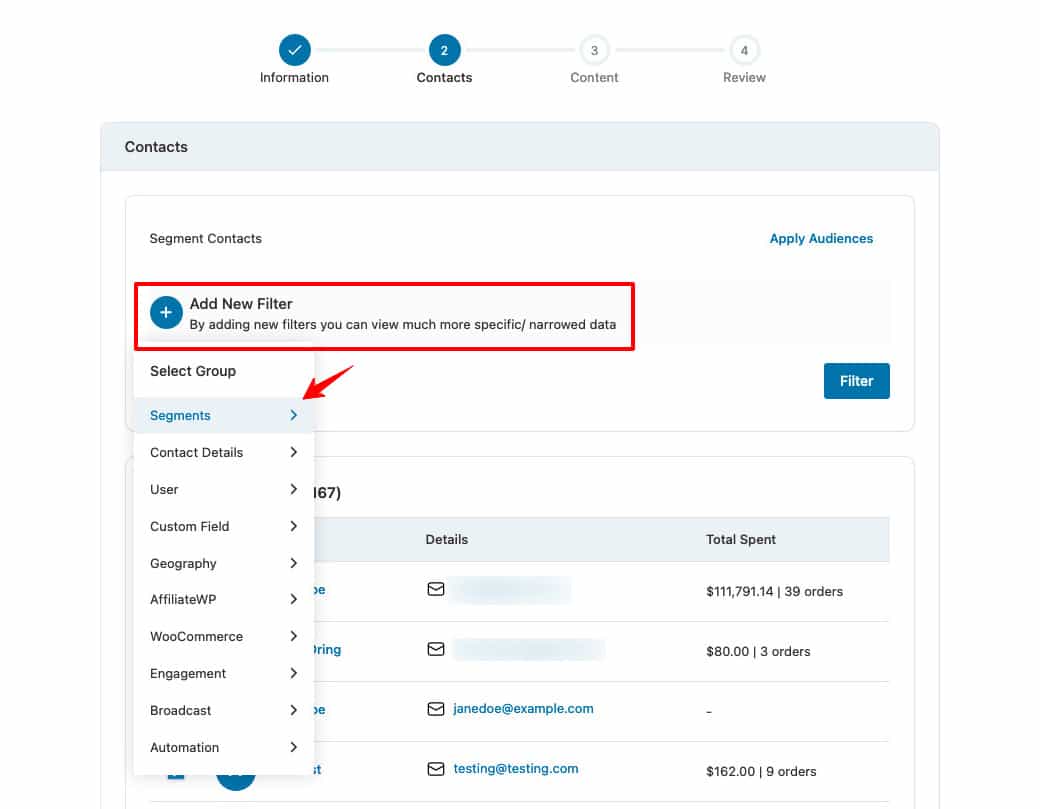This screenshot has height=809, width=1040.
Task: Go to the Content step 3 circle
Action: (594, 49)
